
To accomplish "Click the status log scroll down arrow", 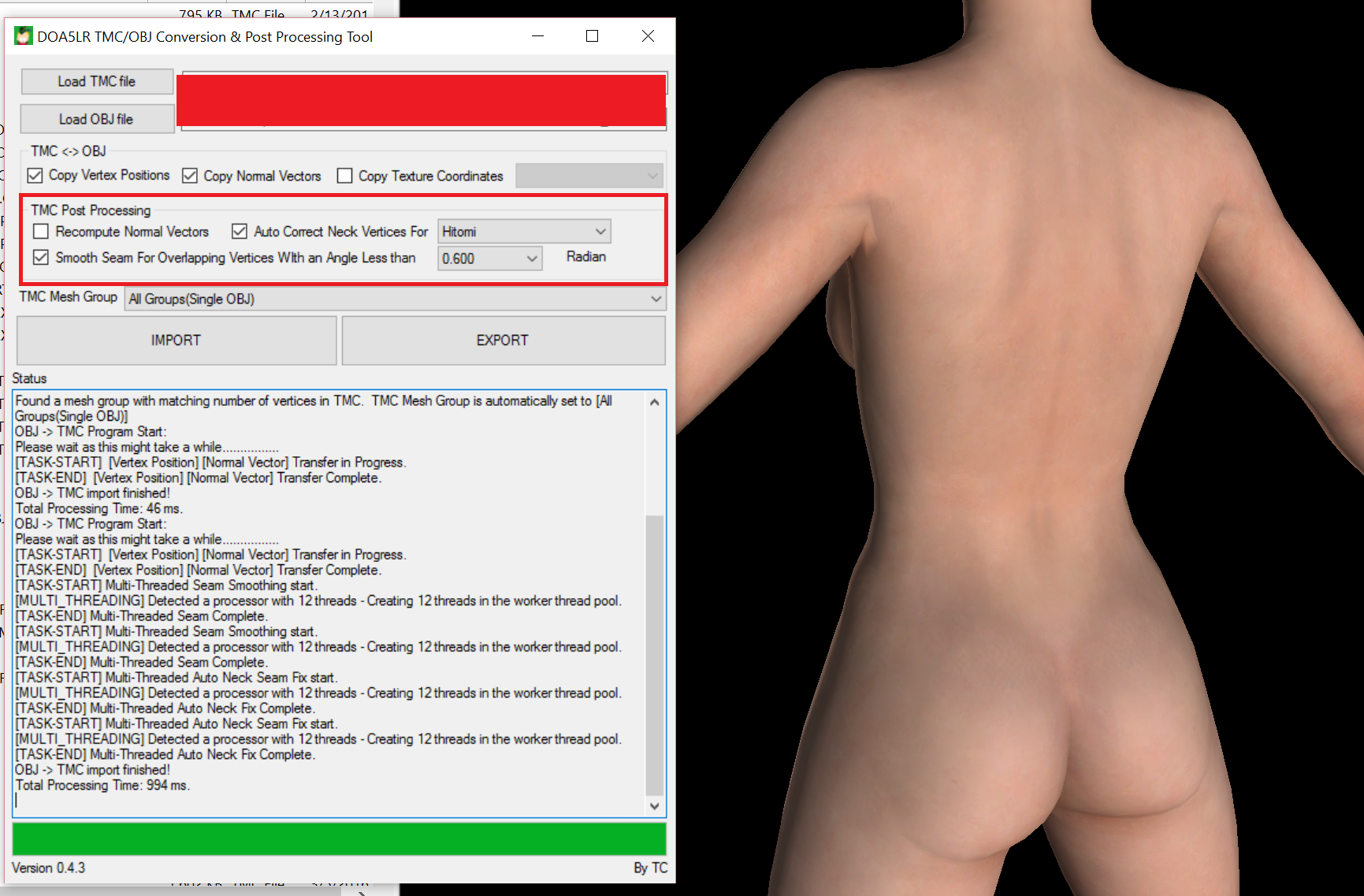I will point(654,805).
